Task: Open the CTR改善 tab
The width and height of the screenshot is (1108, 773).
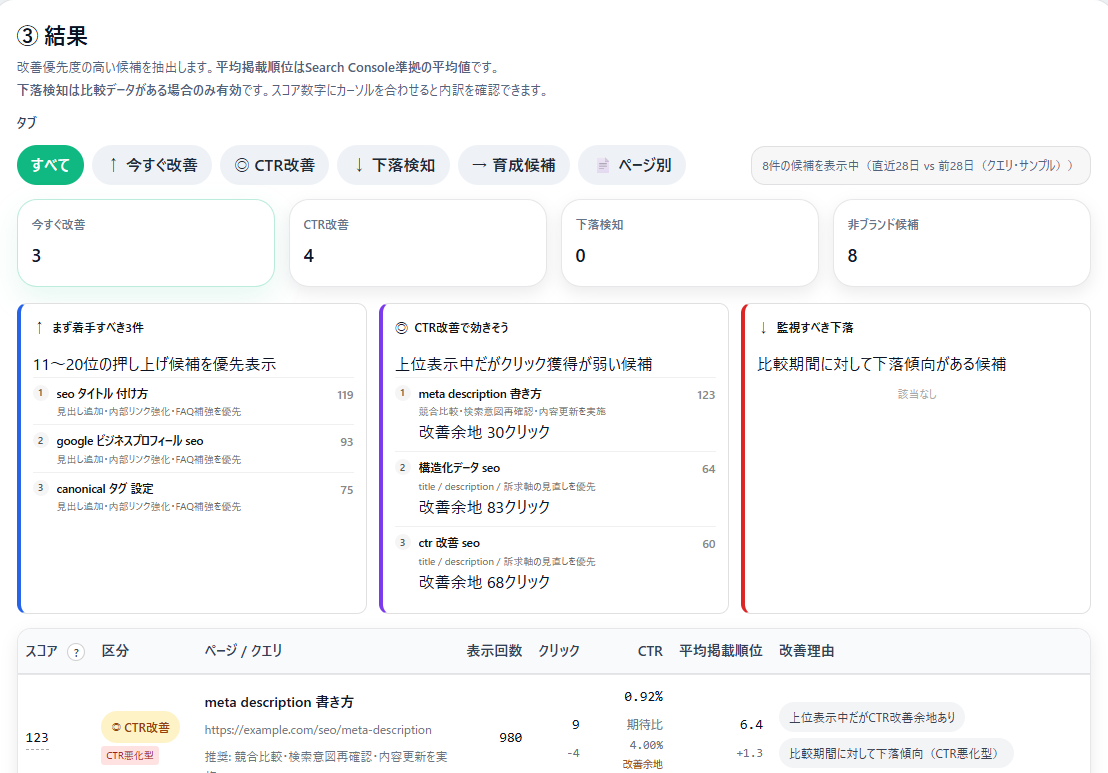Action: pyautogui.click(x=274, y=165)
